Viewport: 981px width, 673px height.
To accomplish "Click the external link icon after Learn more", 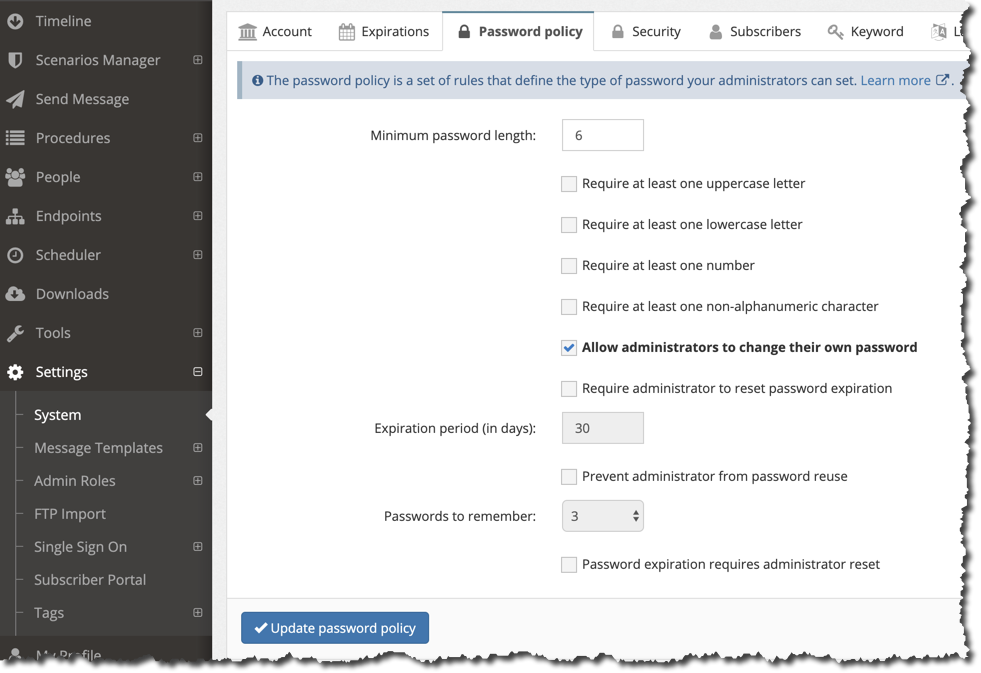I will coord(942,79).
